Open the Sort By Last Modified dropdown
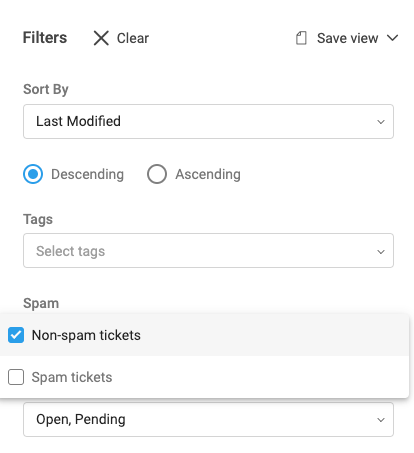 (x=208, y=121)
